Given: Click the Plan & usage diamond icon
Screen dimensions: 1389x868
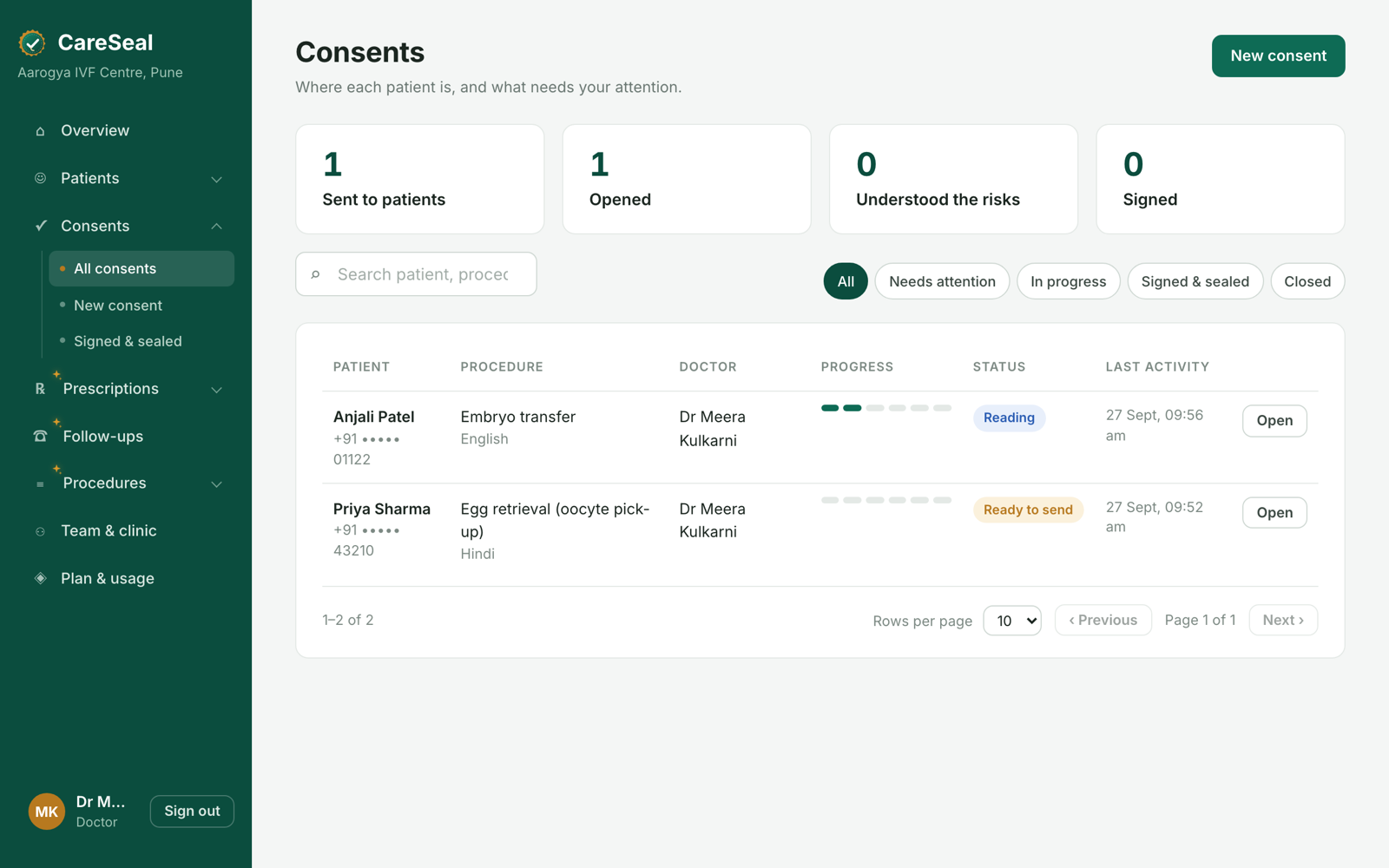Looking at the screenshot, I should click(40, 578).
